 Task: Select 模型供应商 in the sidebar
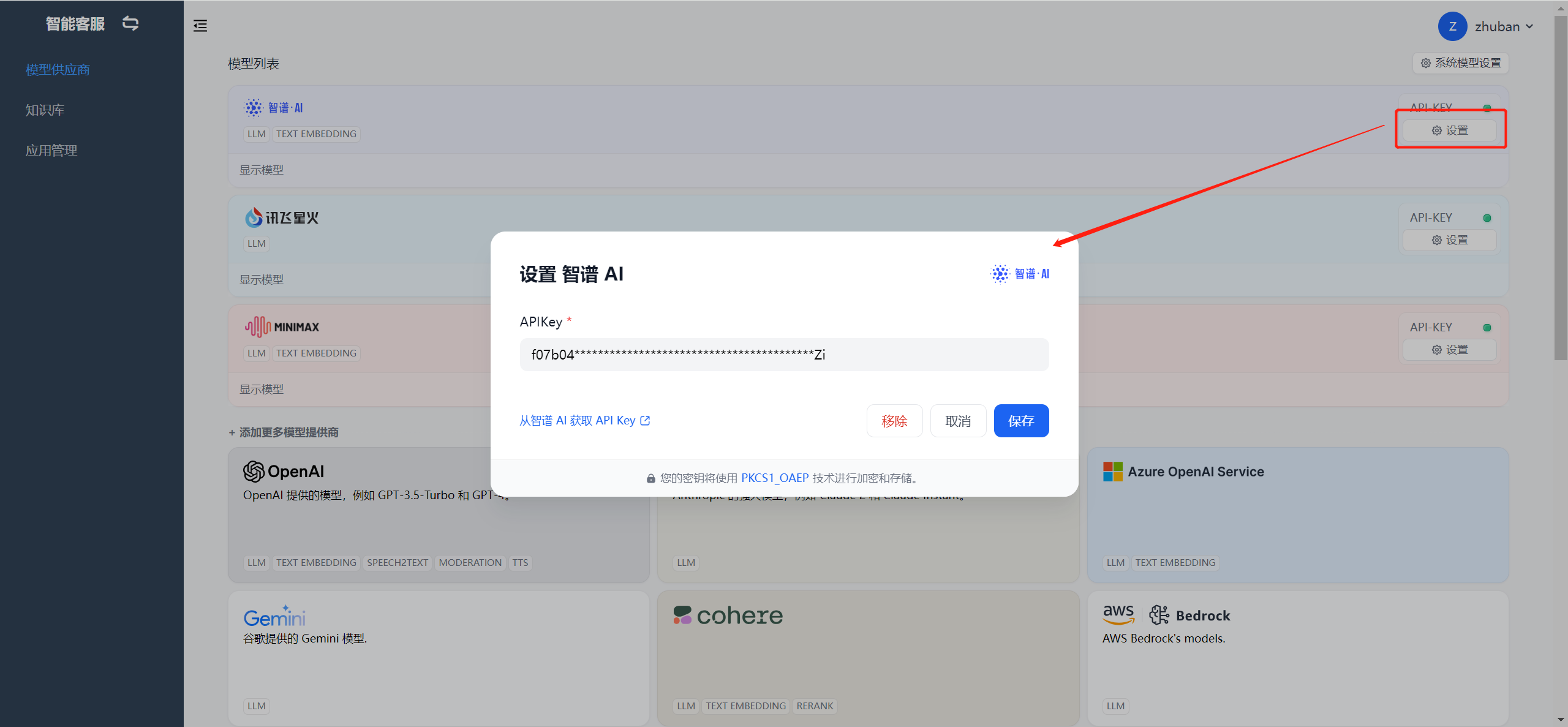click(x=58, y=70)
